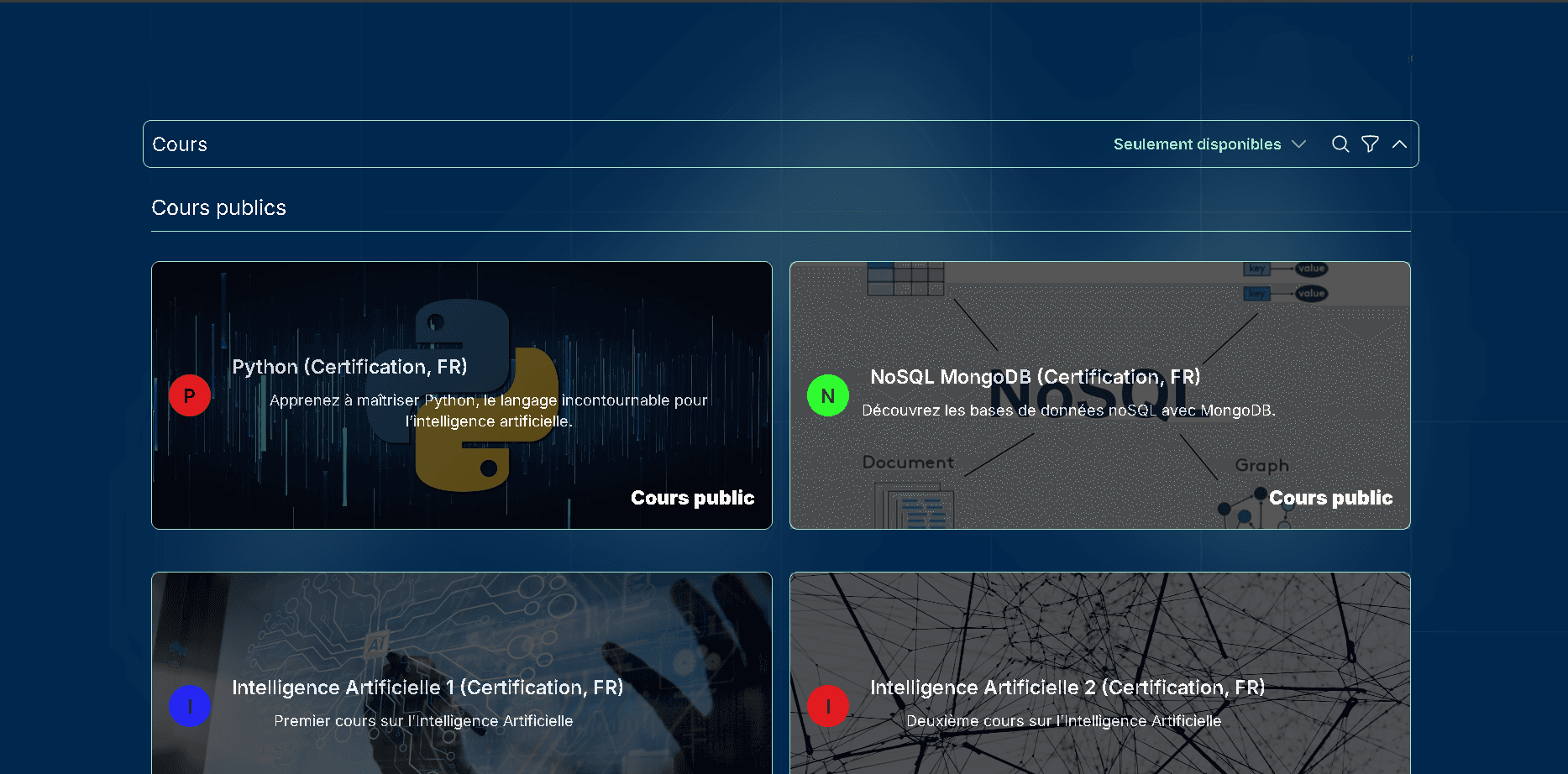Click the Cours publics section heading
Screen dimensions: 1568x774
[218, 208]
